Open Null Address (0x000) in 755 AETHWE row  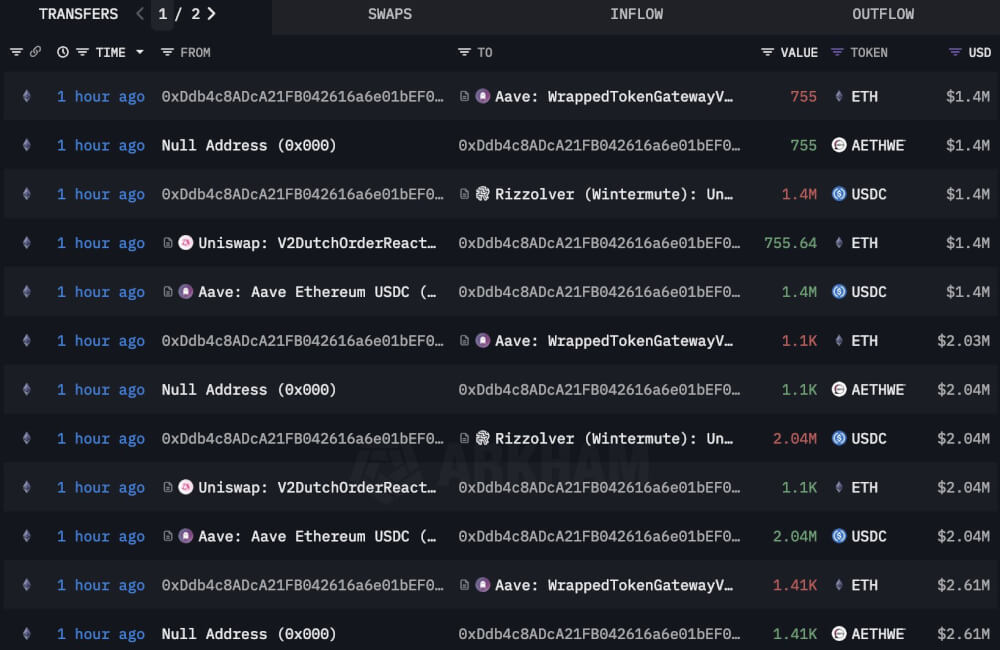click(x=249, y=145)
